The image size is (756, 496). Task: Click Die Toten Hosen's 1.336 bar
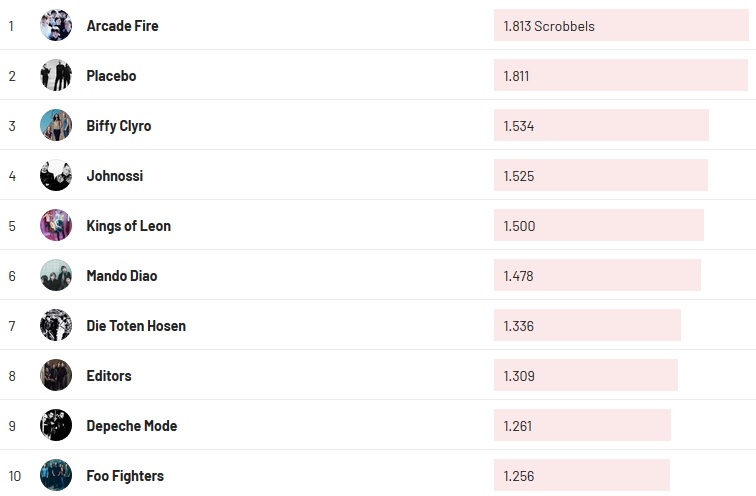click(x=587, y=326)
